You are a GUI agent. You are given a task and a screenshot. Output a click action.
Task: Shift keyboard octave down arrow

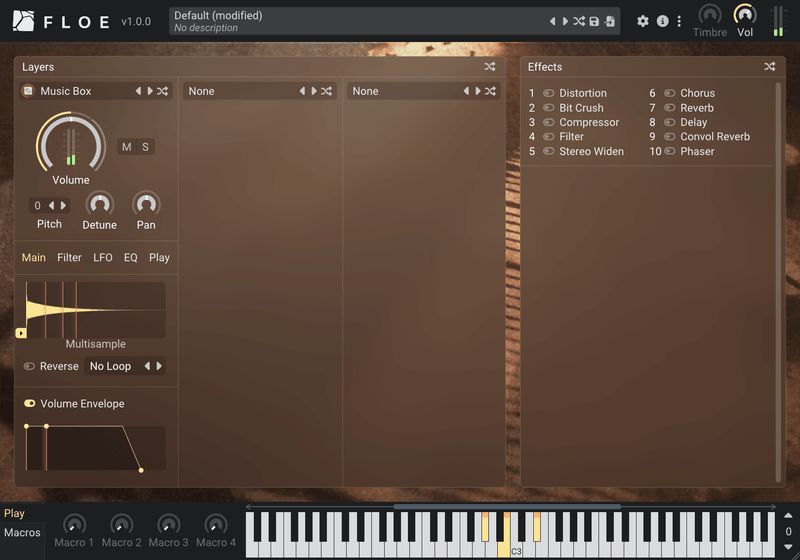tap(788, 547)
